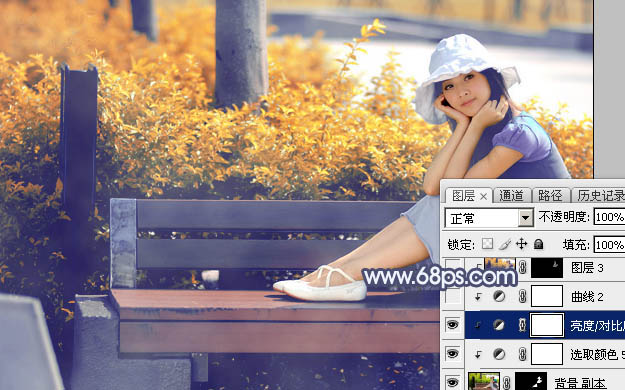The width and height of the screenshot is (625, 390).
Task: Select the 选取颜色 layer name
Action: (597, 354)
